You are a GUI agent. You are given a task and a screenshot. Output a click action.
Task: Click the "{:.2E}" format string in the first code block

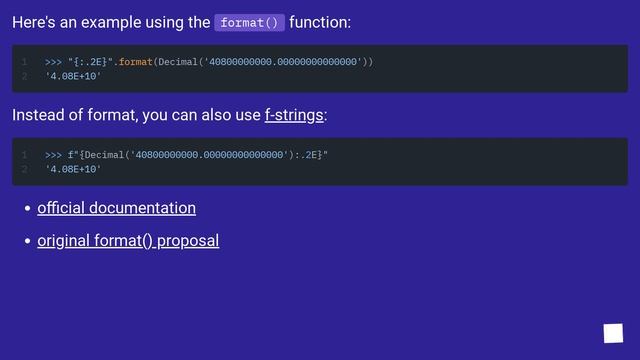90,62
